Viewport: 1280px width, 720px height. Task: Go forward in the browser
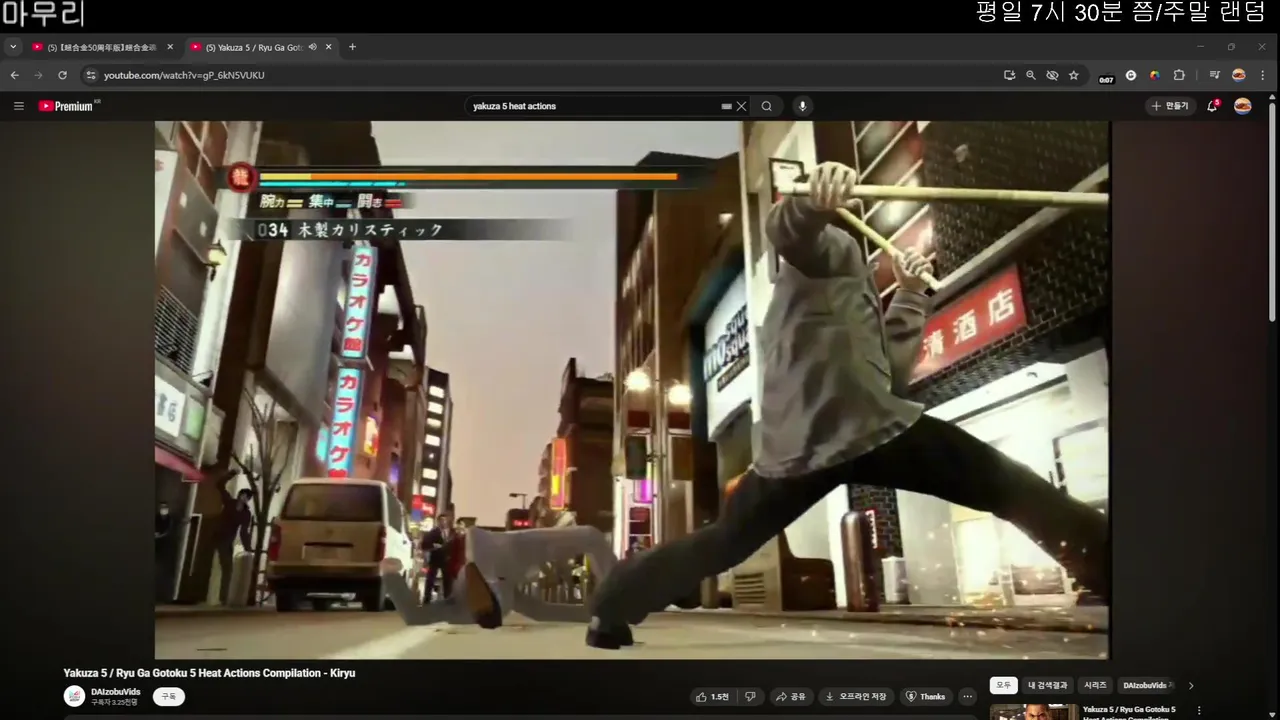(x=38, y=75)
